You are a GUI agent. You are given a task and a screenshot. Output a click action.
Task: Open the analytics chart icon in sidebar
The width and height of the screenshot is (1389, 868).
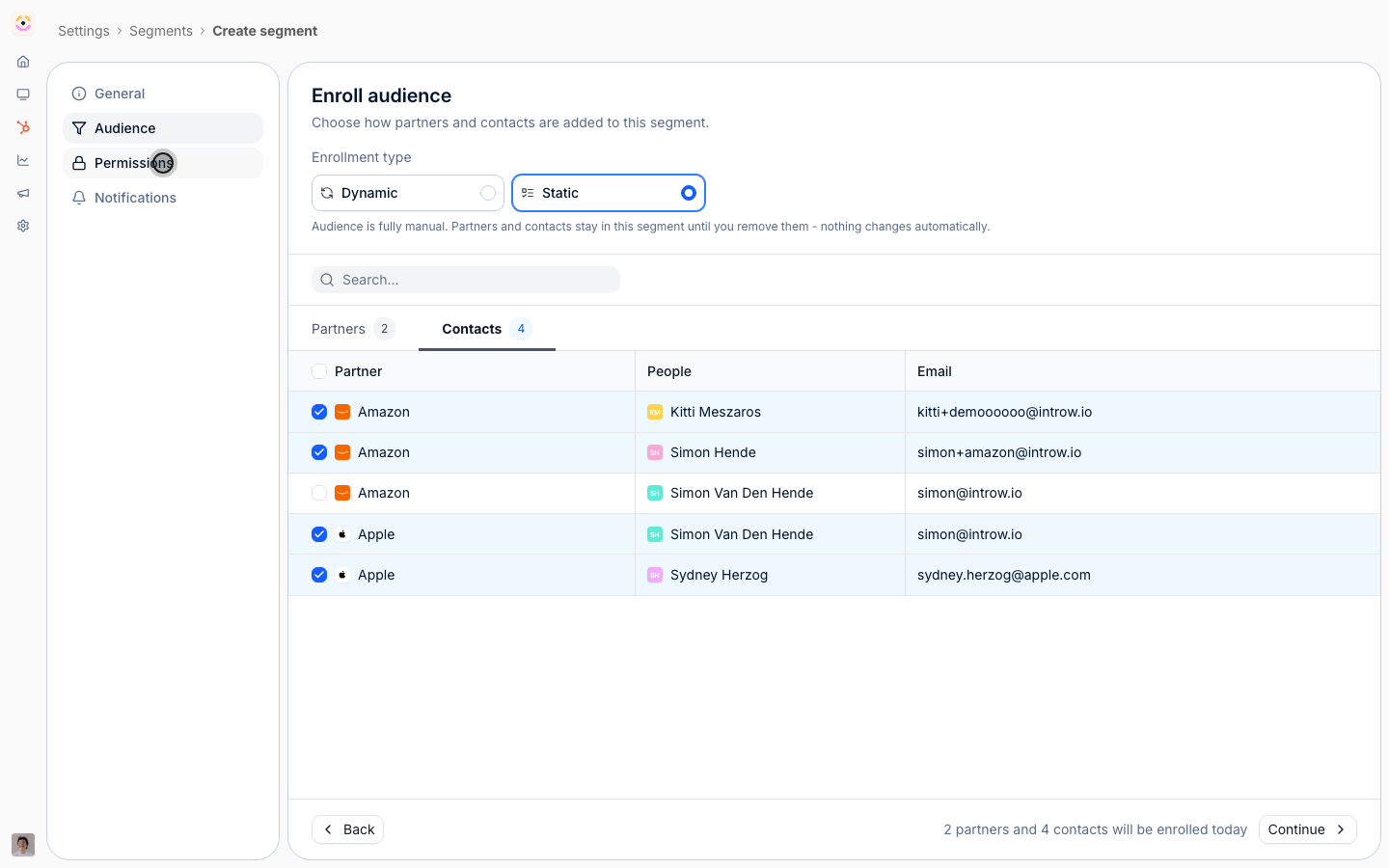point(23,160)
